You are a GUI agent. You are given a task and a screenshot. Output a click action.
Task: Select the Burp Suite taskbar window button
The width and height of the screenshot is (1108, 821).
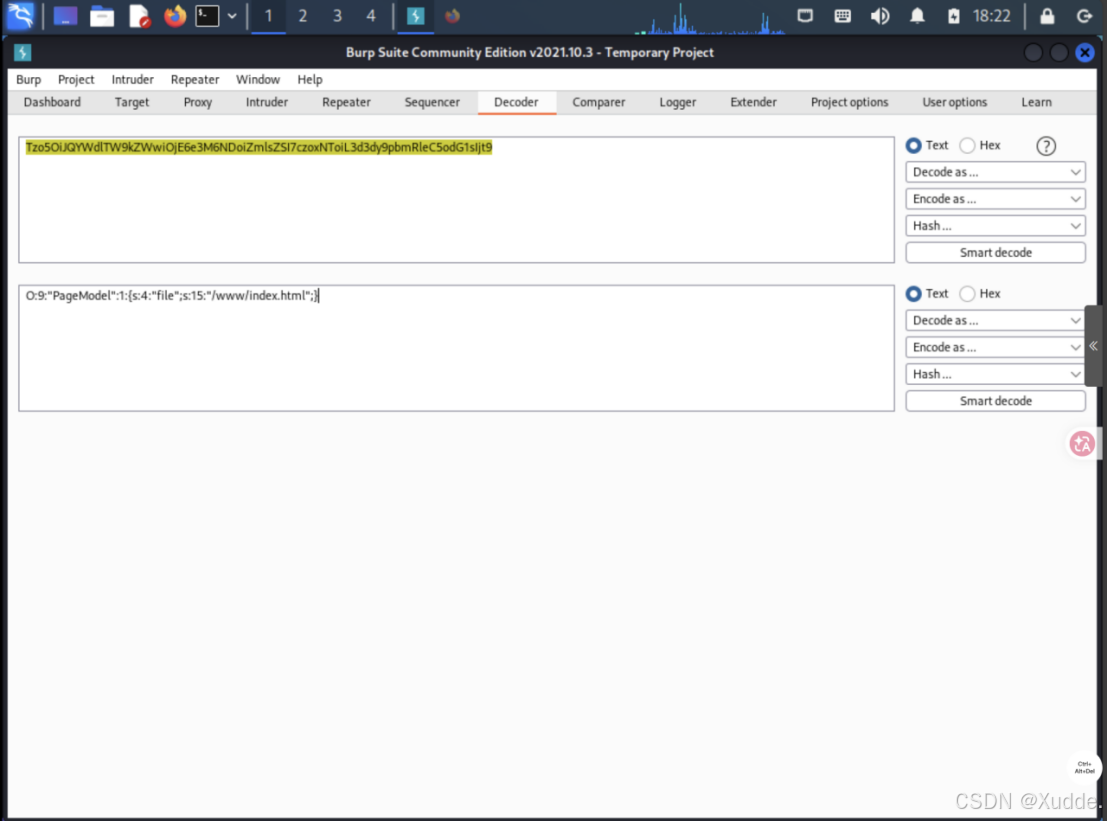pyautogui.click(x=416, y=16)
